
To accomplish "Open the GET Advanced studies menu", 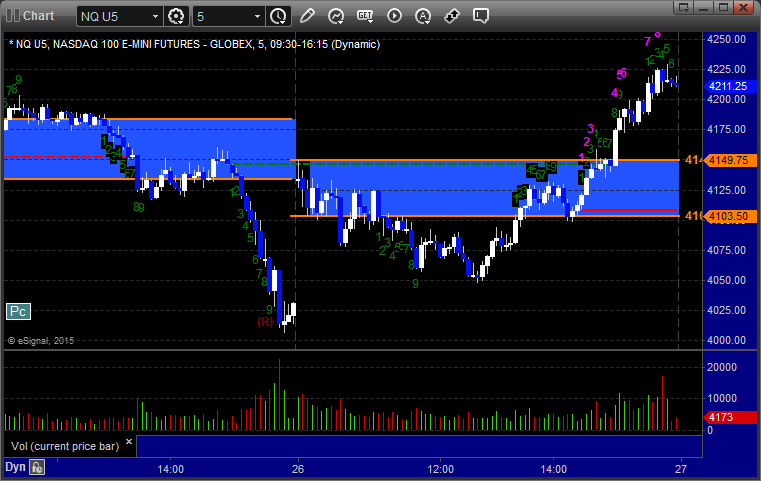I will (365, 16).
